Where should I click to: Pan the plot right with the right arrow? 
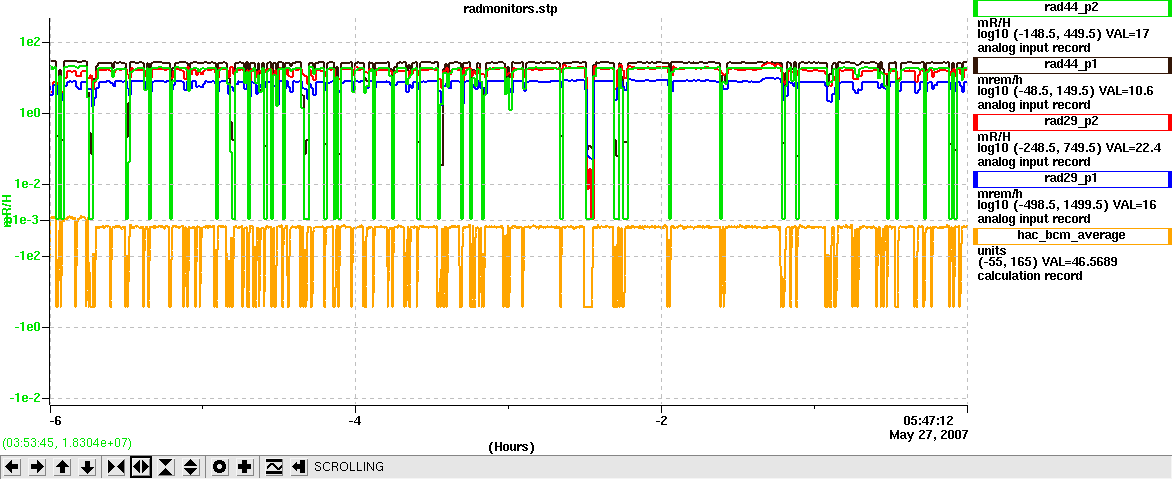[38, 467]
